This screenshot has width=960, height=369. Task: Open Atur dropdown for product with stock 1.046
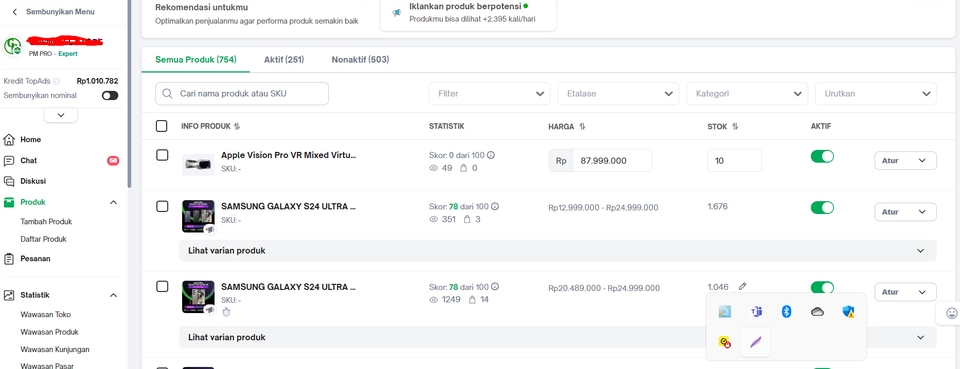[905, 292]
